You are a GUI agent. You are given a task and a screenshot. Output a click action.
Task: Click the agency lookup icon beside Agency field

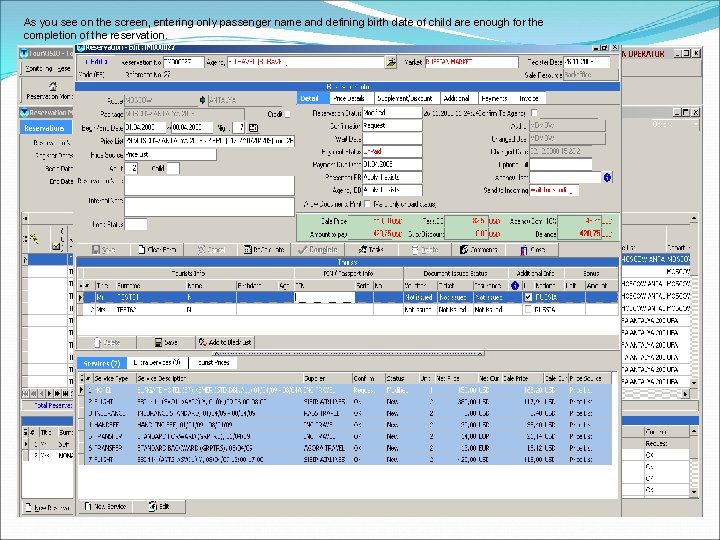391,62
